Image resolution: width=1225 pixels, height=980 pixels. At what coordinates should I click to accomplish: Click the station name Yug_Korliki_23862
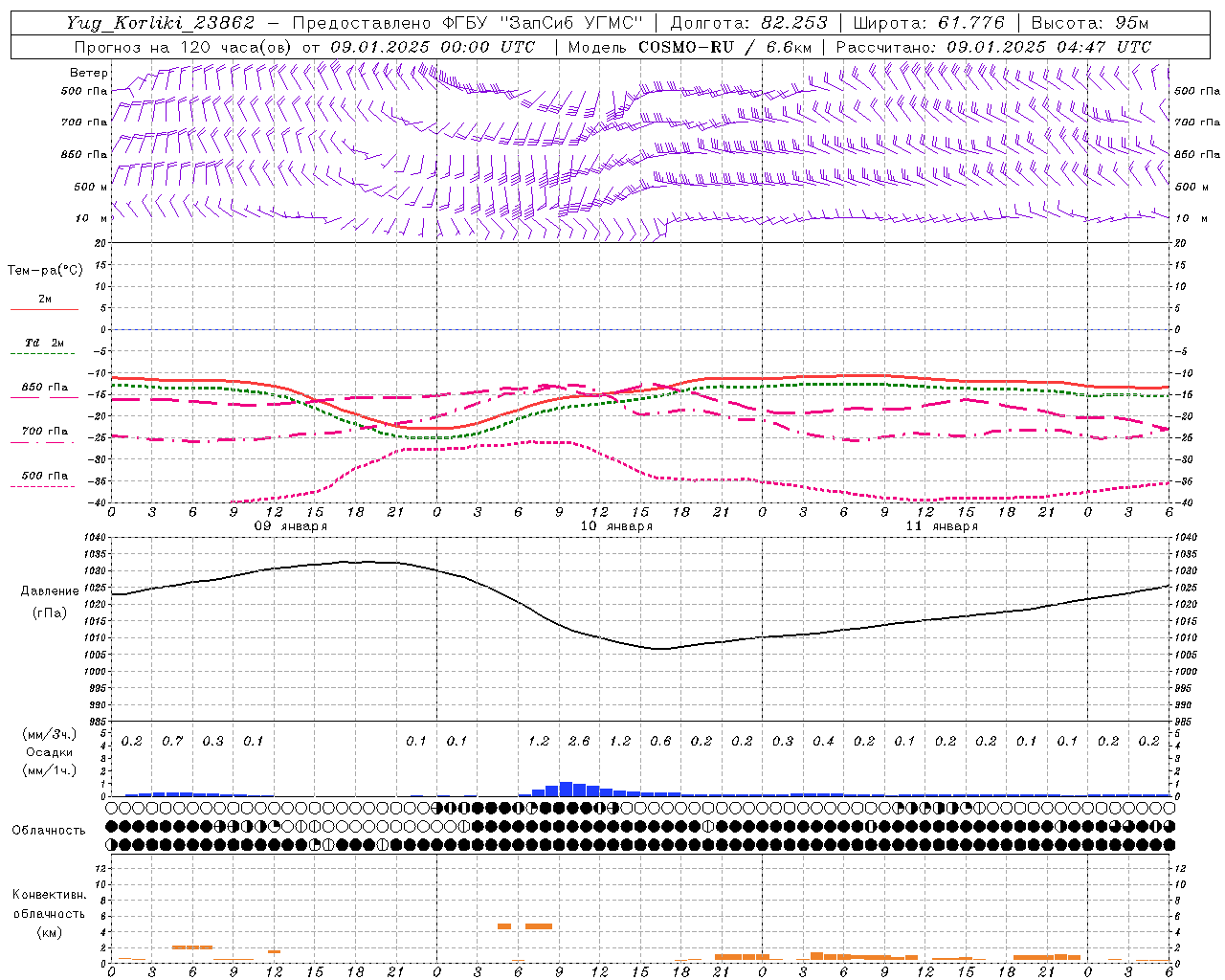pyautogui.click(x=160, y=23)
